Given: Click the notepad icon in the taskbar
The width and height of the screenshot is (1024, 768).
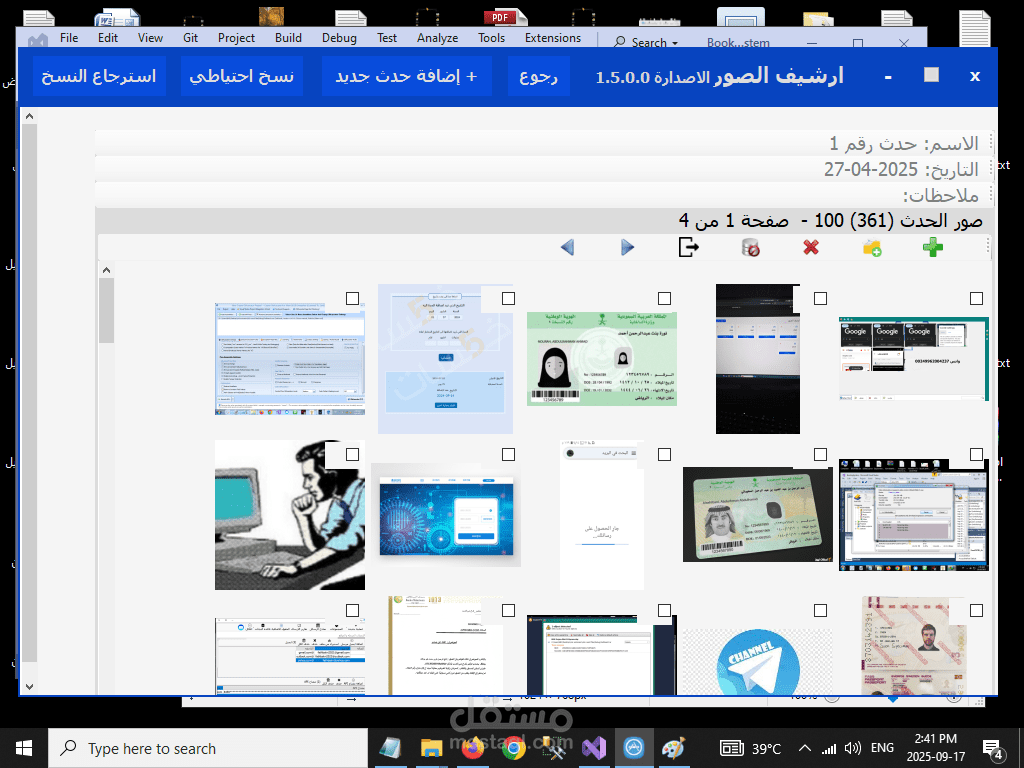Looking at the screenshot, I should (x=390, y=748).
